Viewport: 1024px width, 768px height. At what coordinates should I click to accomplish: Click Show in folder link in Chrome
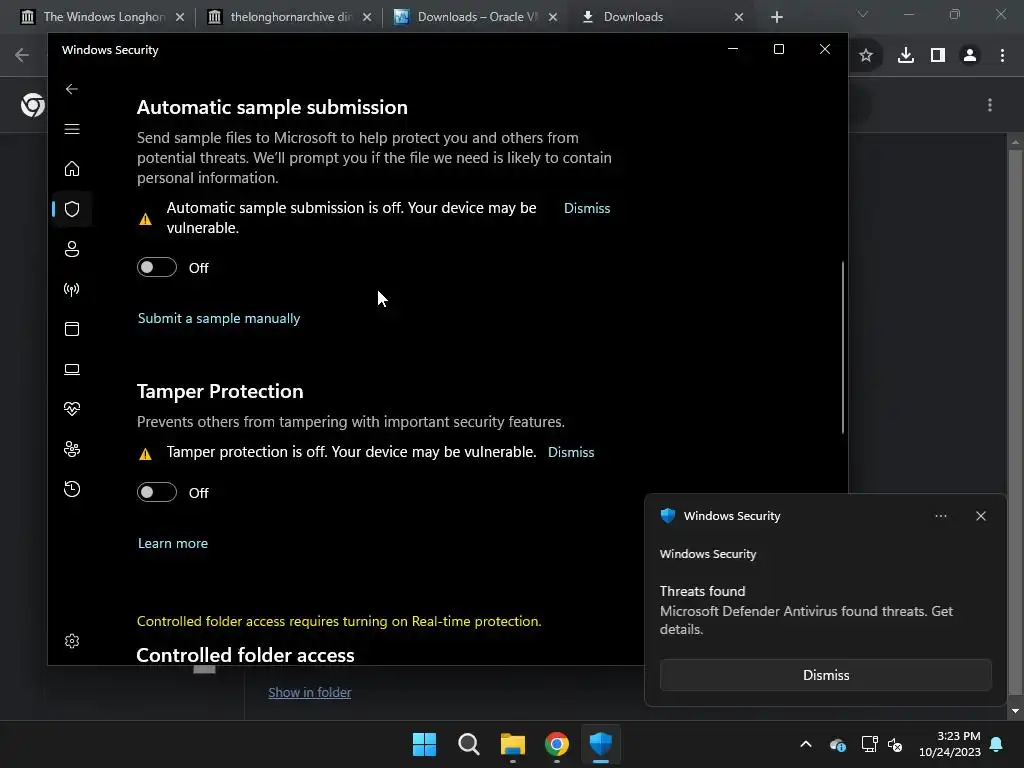310,692
